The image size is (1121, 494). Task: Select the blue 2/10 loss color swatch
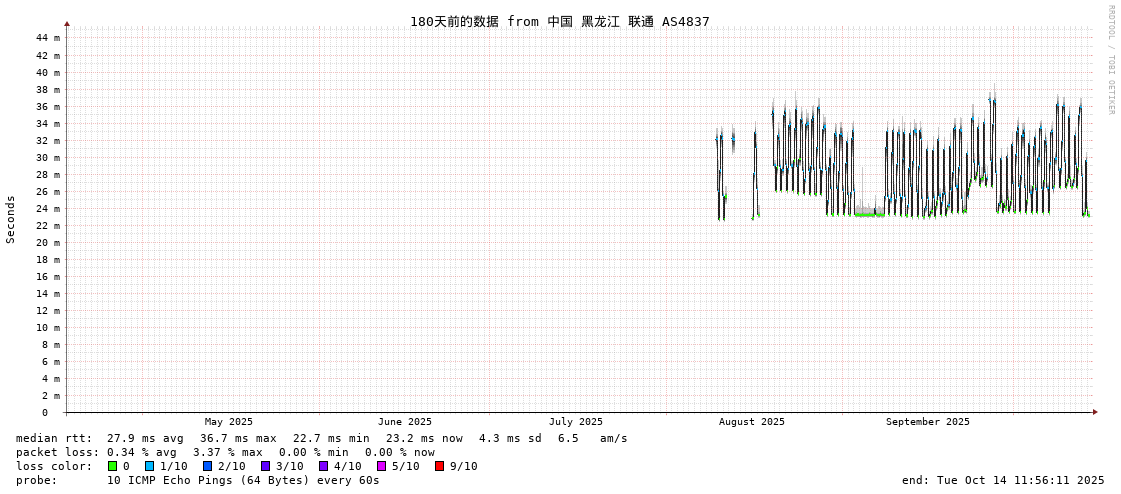pyautogui.click(x=207, y=466)
